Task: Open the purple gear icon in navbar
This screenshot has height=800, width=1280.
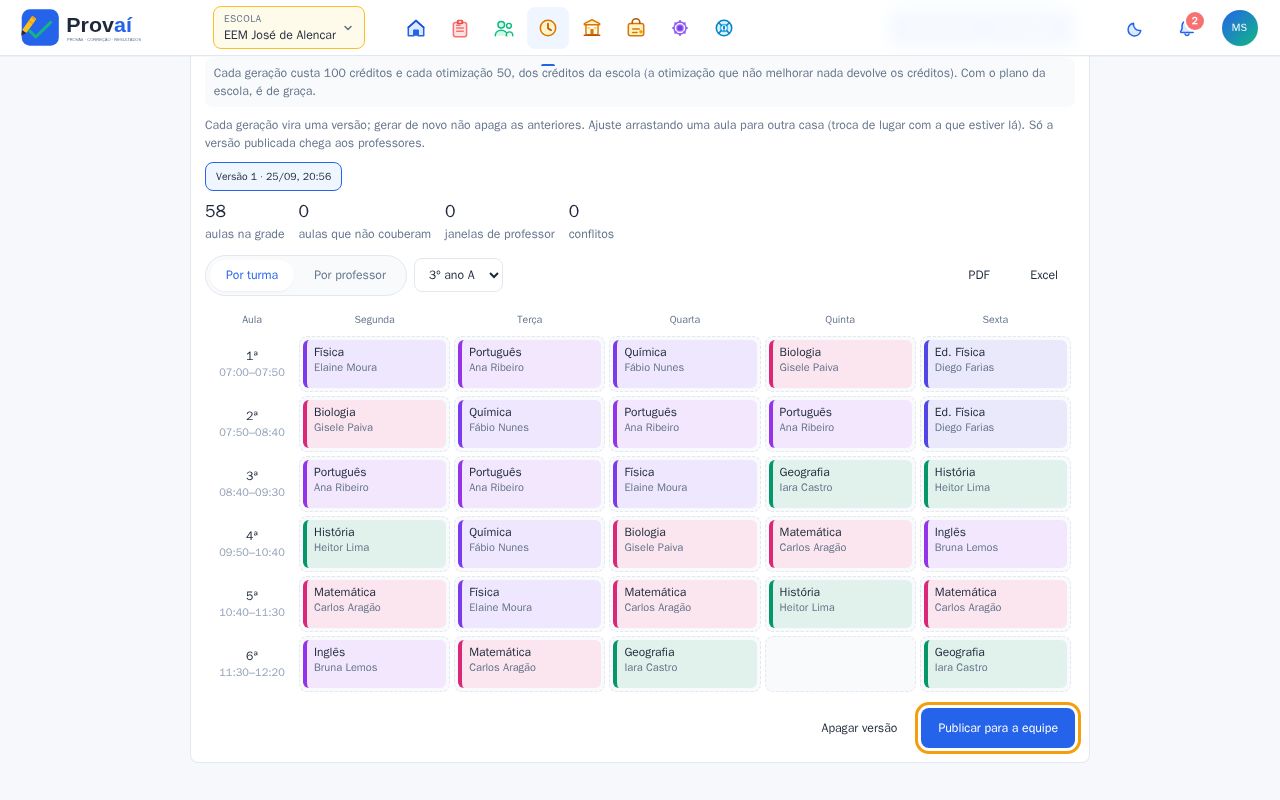Action: 680,28
